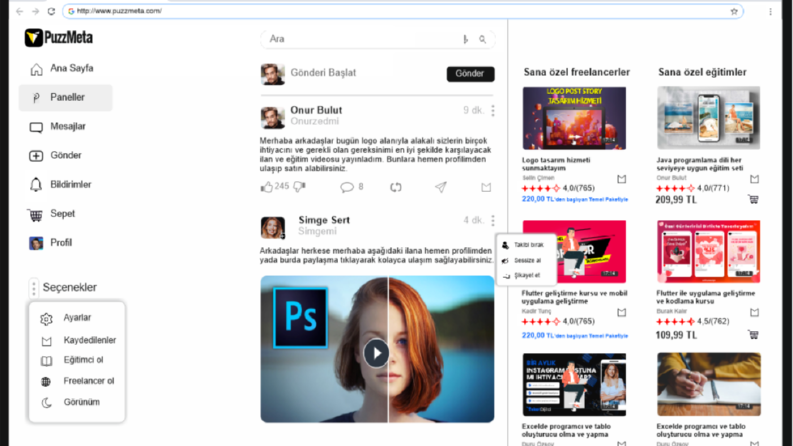The image size is (793, 446).
Task: Open the Instagram freelancer listing thumbnail
Action: pos(574,385)
